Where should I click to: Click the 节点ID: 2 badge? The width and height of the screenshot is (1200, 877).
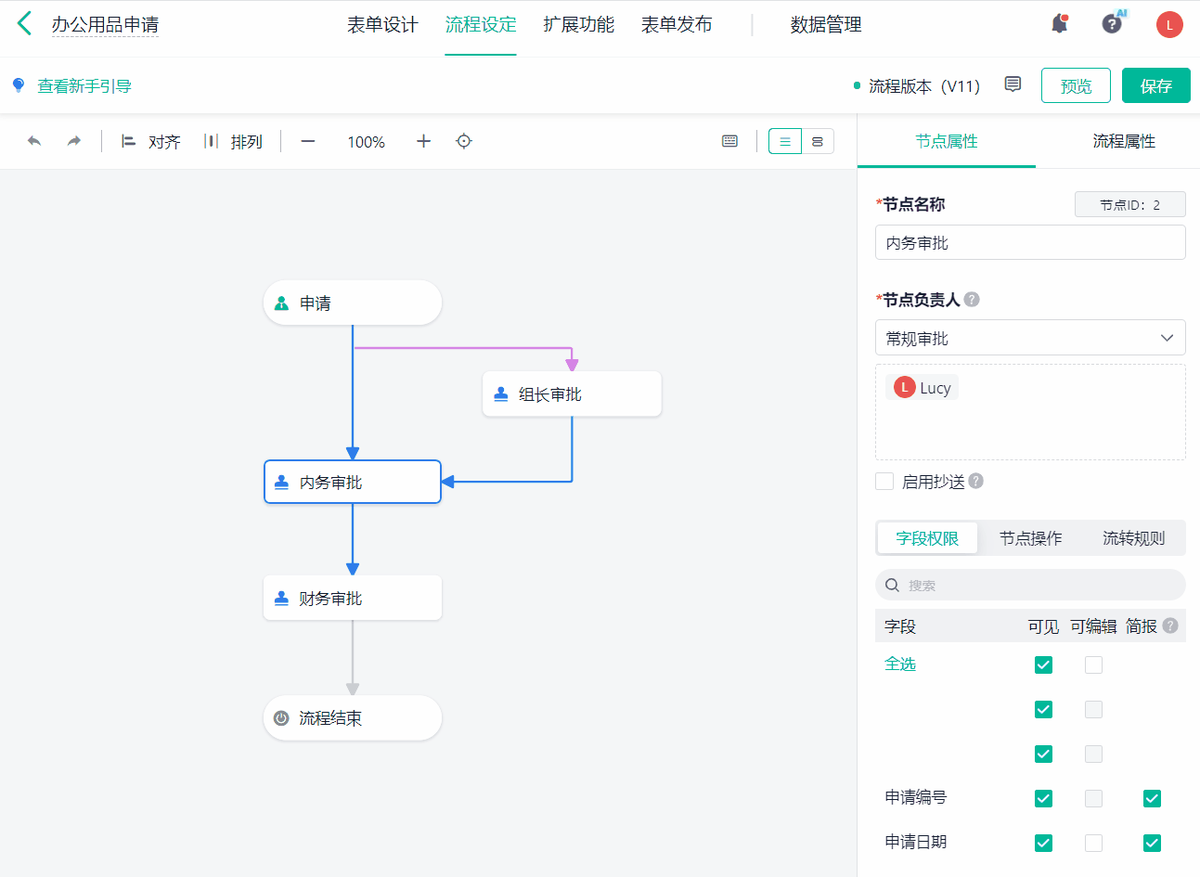1130,204
